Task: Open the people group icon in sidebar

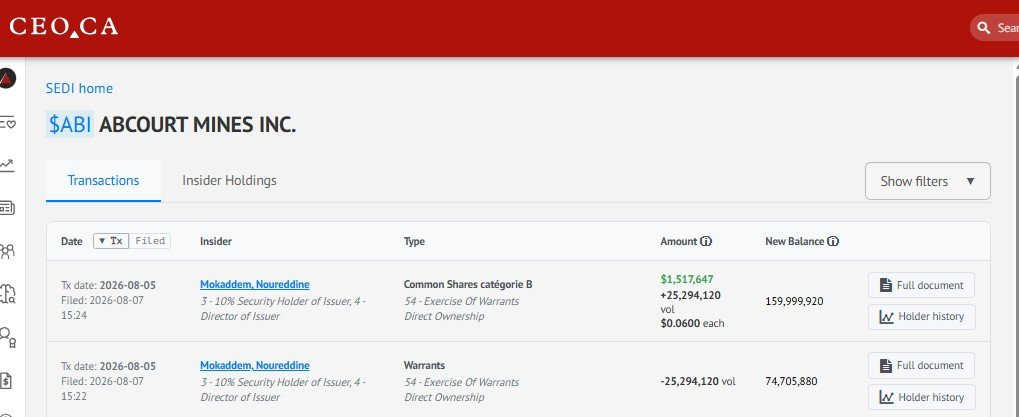Action: (7, 251)
